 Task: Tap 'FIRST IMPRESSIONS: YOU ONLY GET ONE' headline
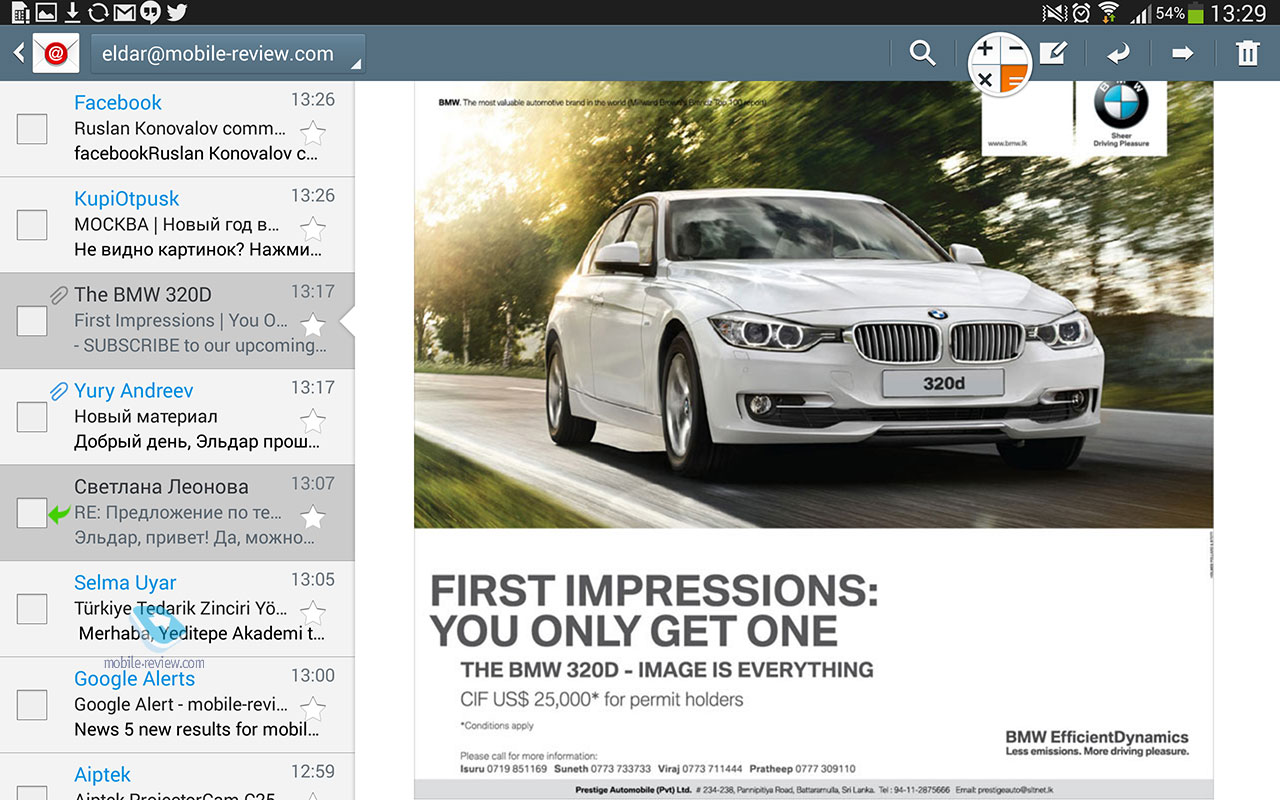[x=654, y=611]
